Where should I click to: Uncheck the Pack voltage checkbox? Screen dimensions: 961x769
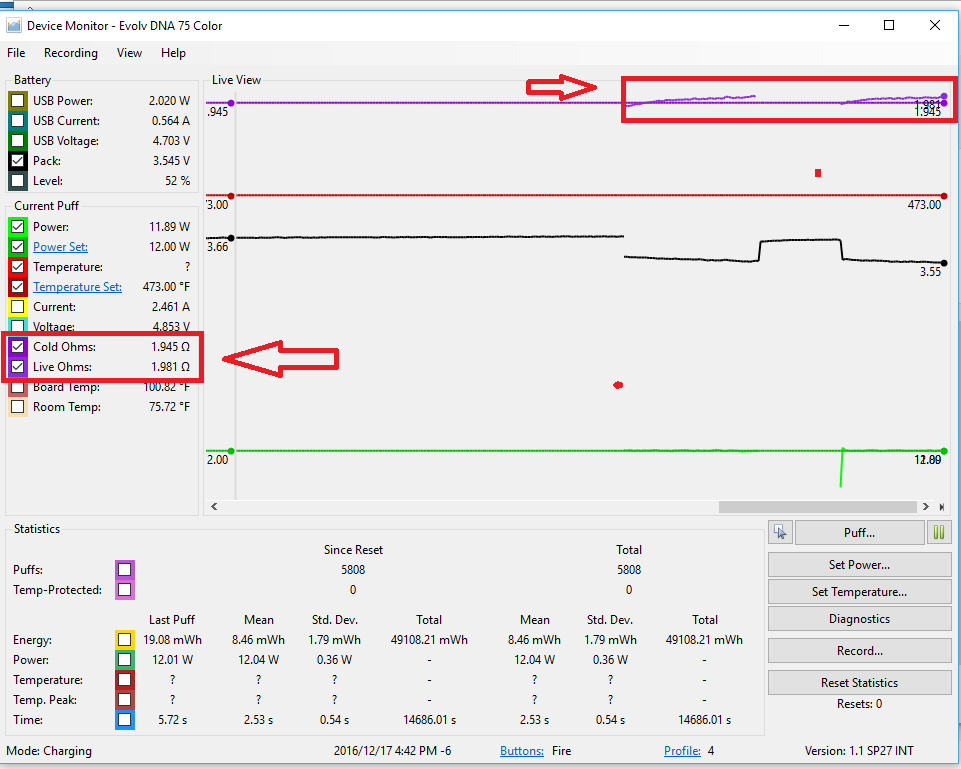(x=17, y=161)
